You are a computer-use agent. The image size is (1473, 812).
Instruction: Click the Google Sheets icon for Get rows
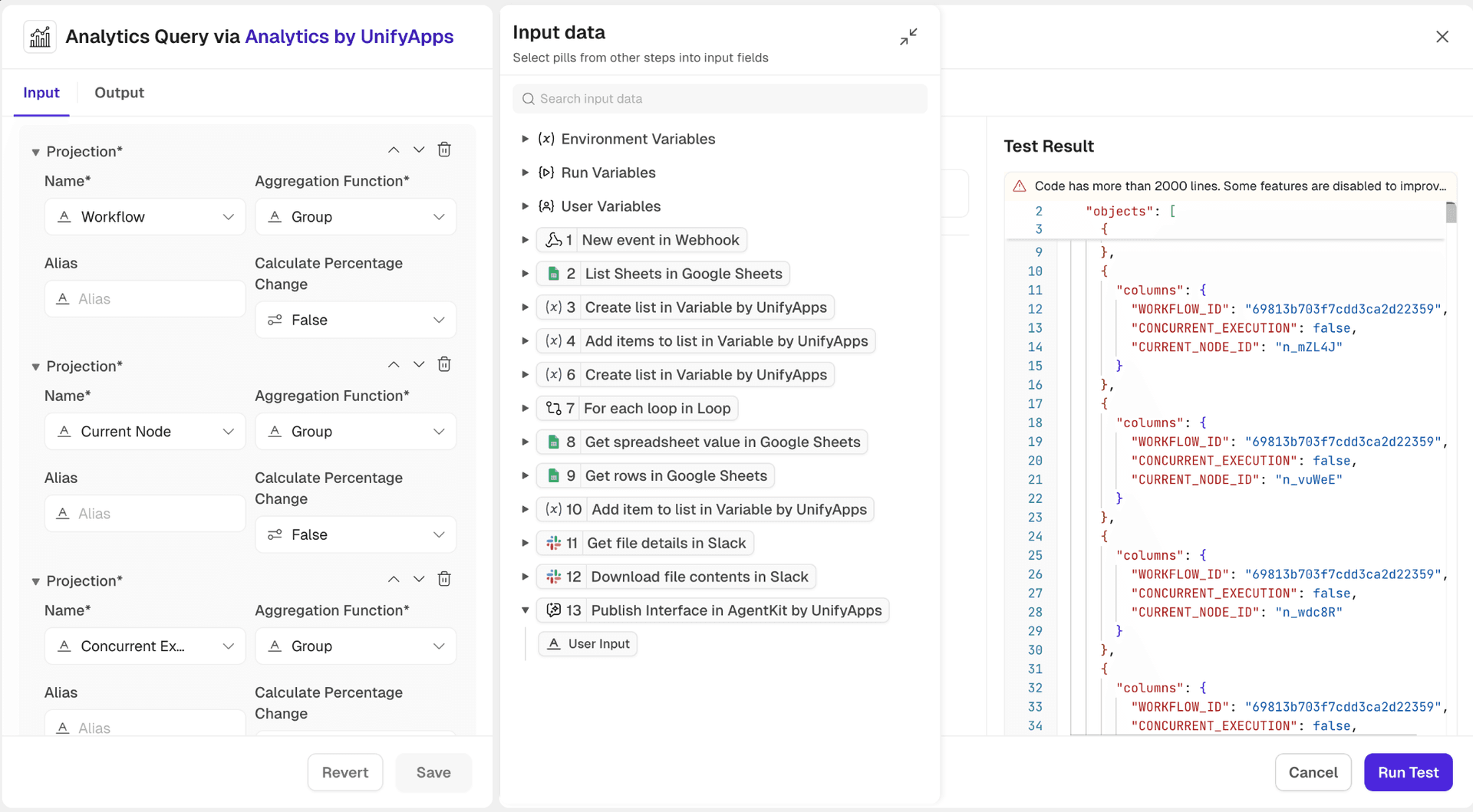553,475
